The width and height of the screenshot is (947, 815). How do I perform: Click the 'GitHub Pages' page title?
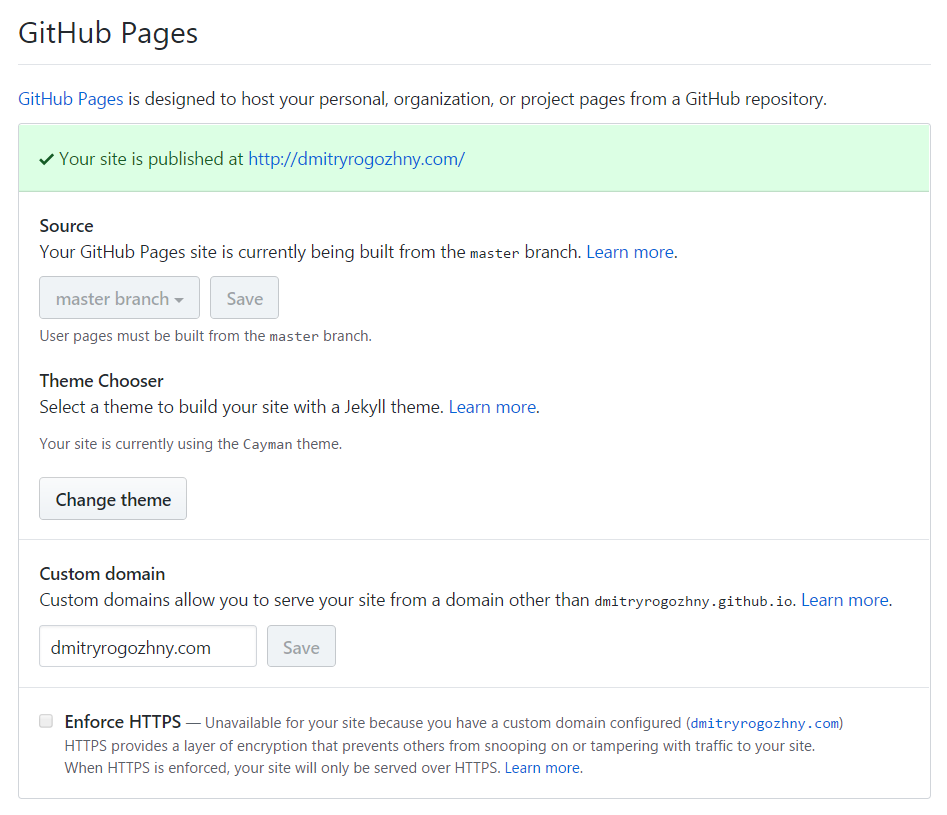click(108, 33)
